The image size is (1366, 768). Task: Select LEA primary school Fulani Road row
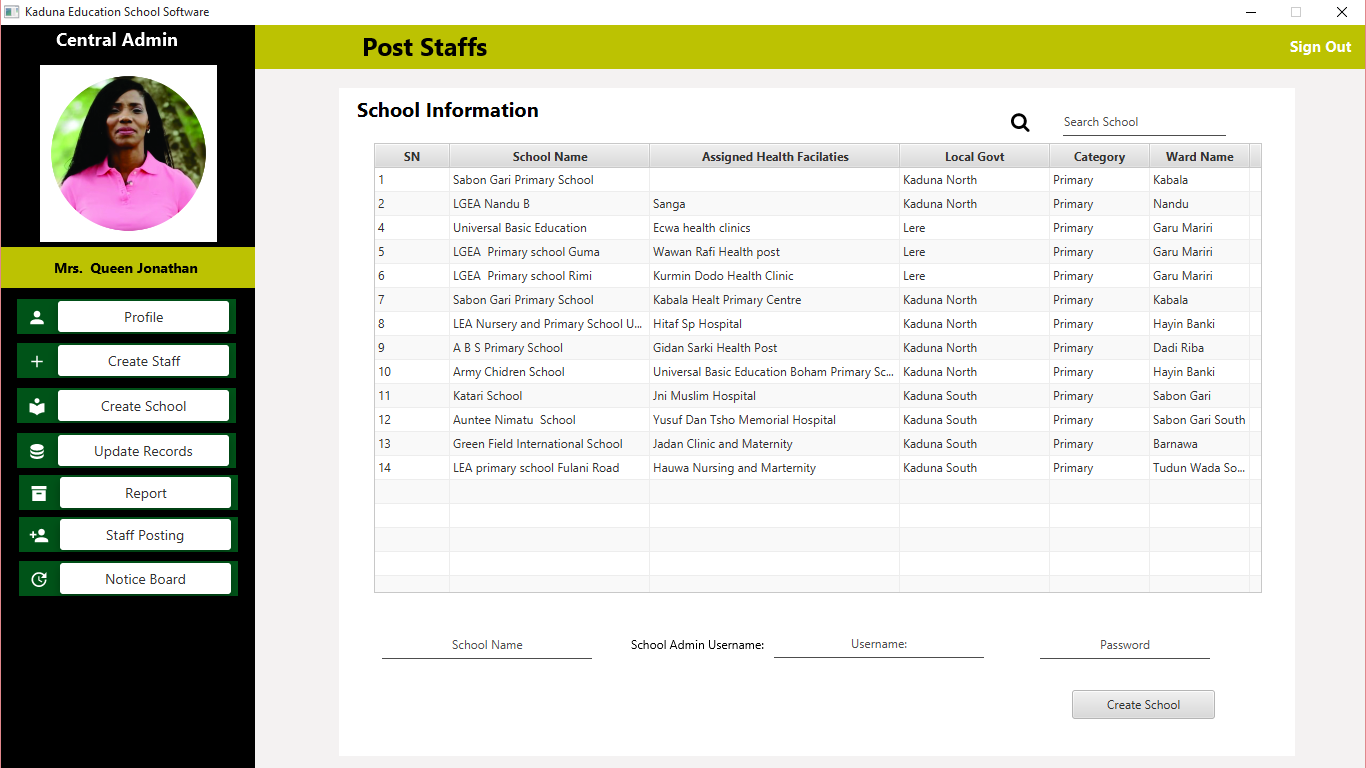pyautogui.click(x=817, y=468)
